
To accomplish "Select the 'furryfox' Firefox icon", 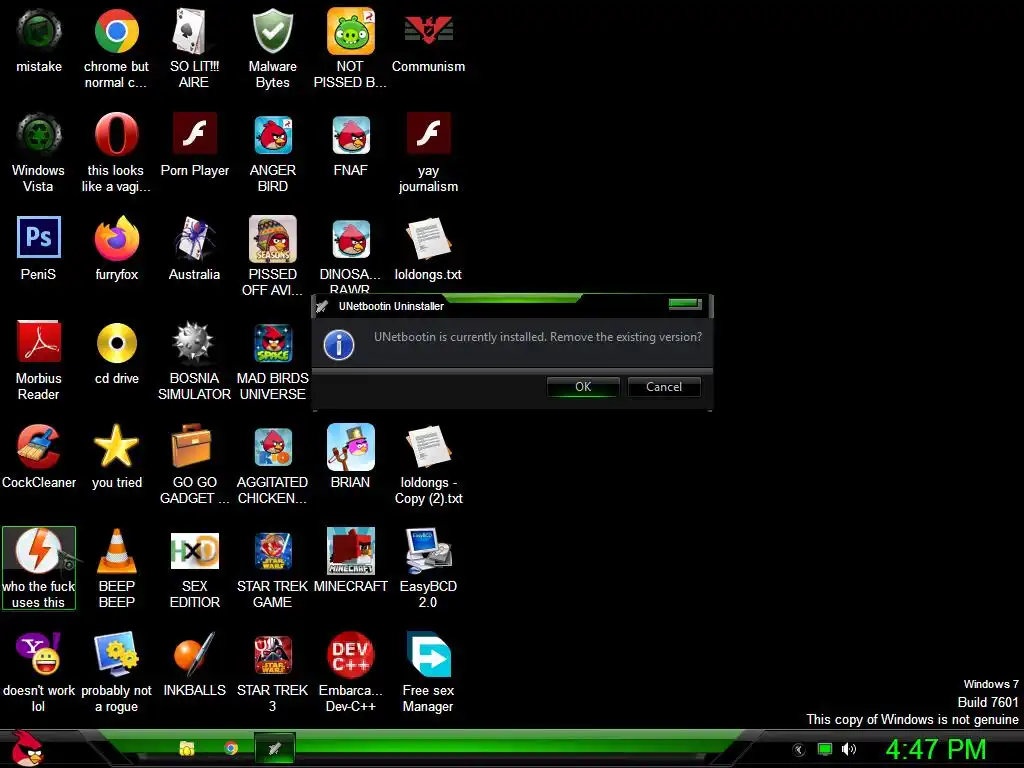I will coord(116,238).
